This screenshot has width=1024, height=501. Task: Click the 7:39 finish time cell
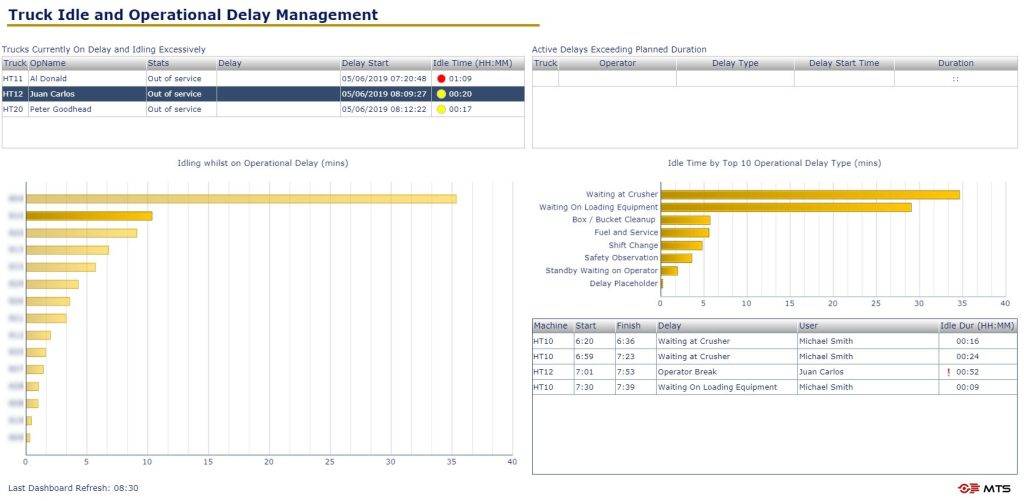click(x=635, y=387)
